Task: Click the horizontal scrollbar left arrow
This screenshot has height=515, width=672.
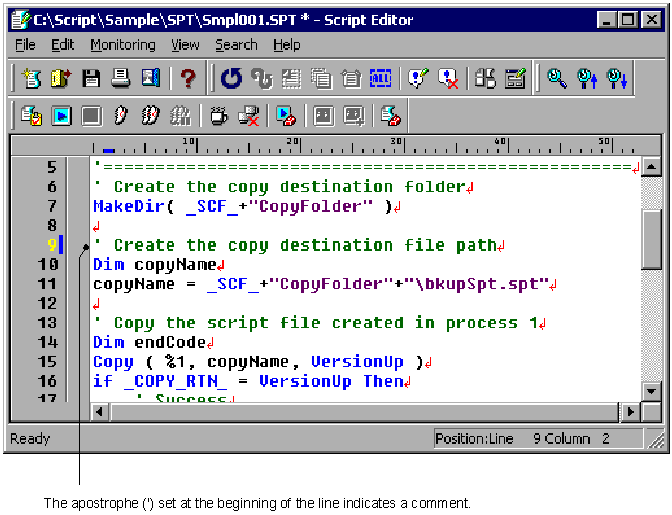Action: coord(100,412)
